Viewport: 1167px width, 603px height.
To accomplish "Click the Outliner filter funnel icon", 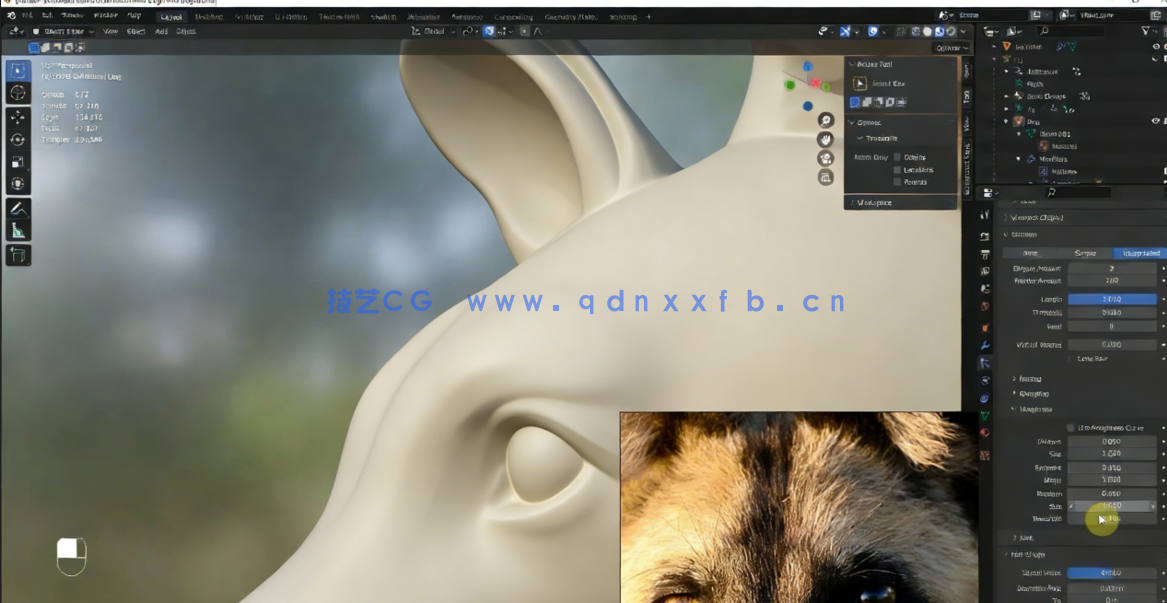I will click(1146, 33).
